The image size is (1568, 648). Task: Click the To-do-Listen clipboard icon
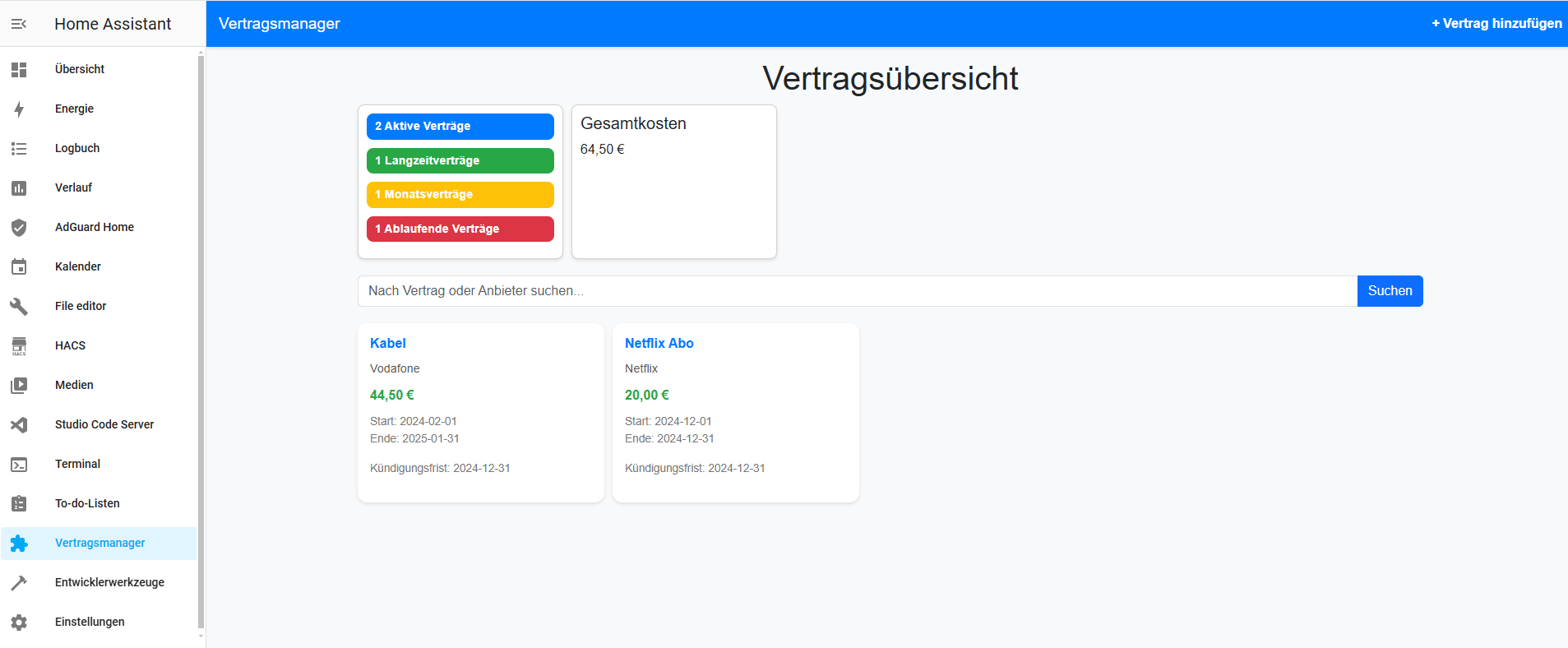click(19, 504)
